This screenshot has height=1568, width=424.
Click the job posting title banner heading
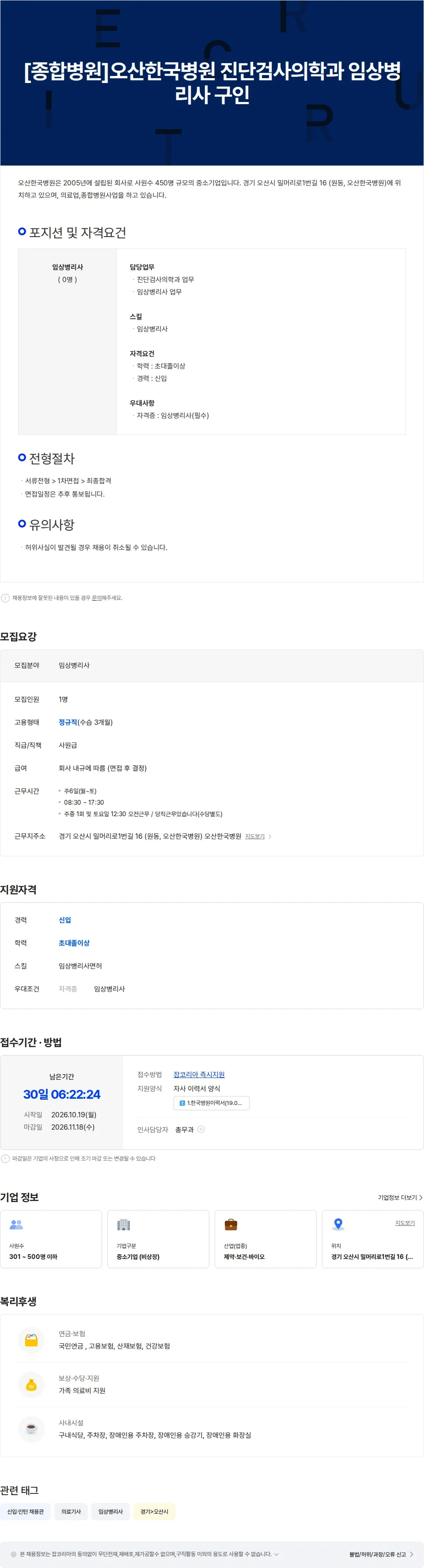tap(212, 83)
